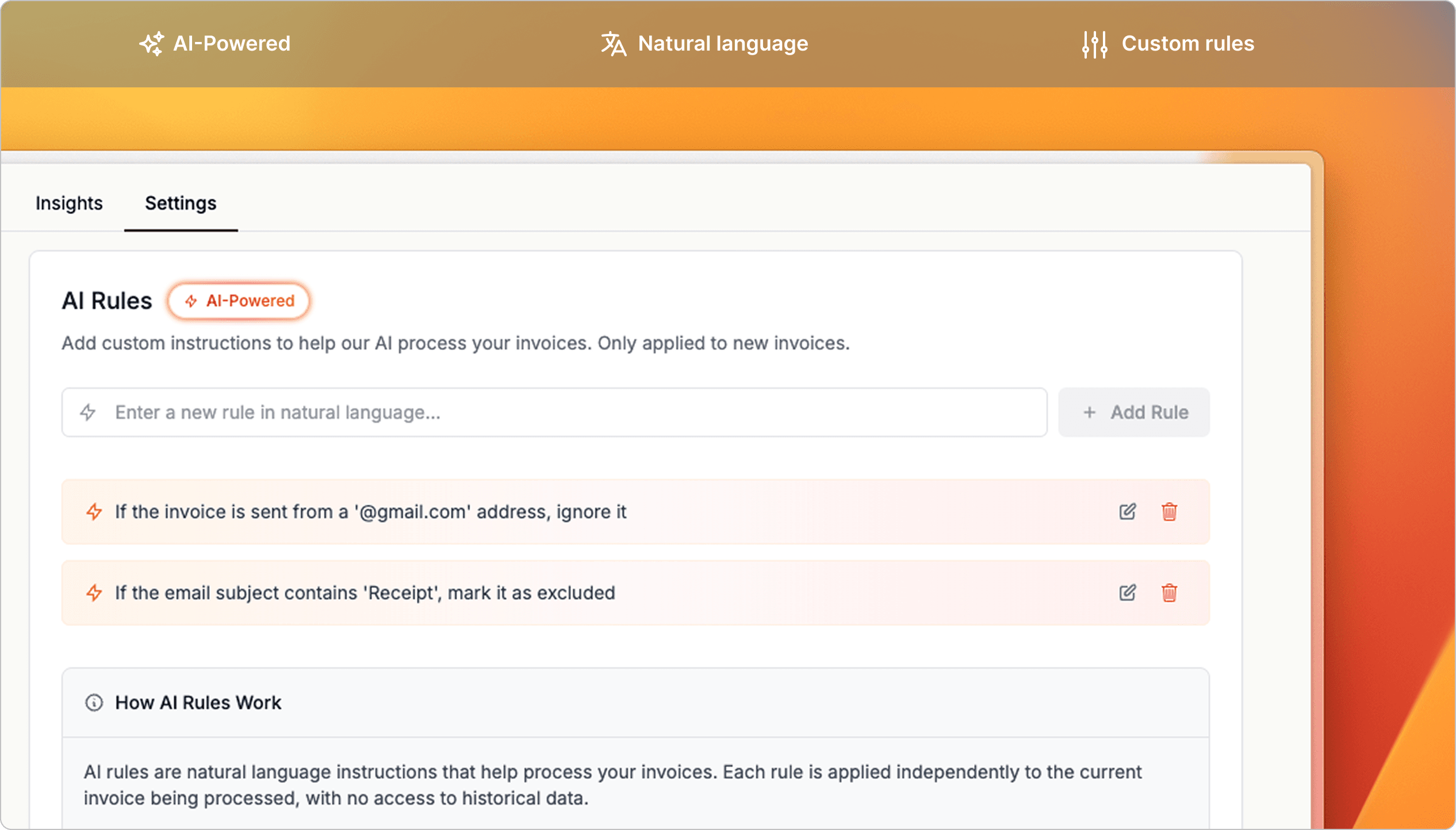The image size is (1456, 830).
Task: Click the AI-Powered badge next to AI Rules
Action: 239,301
